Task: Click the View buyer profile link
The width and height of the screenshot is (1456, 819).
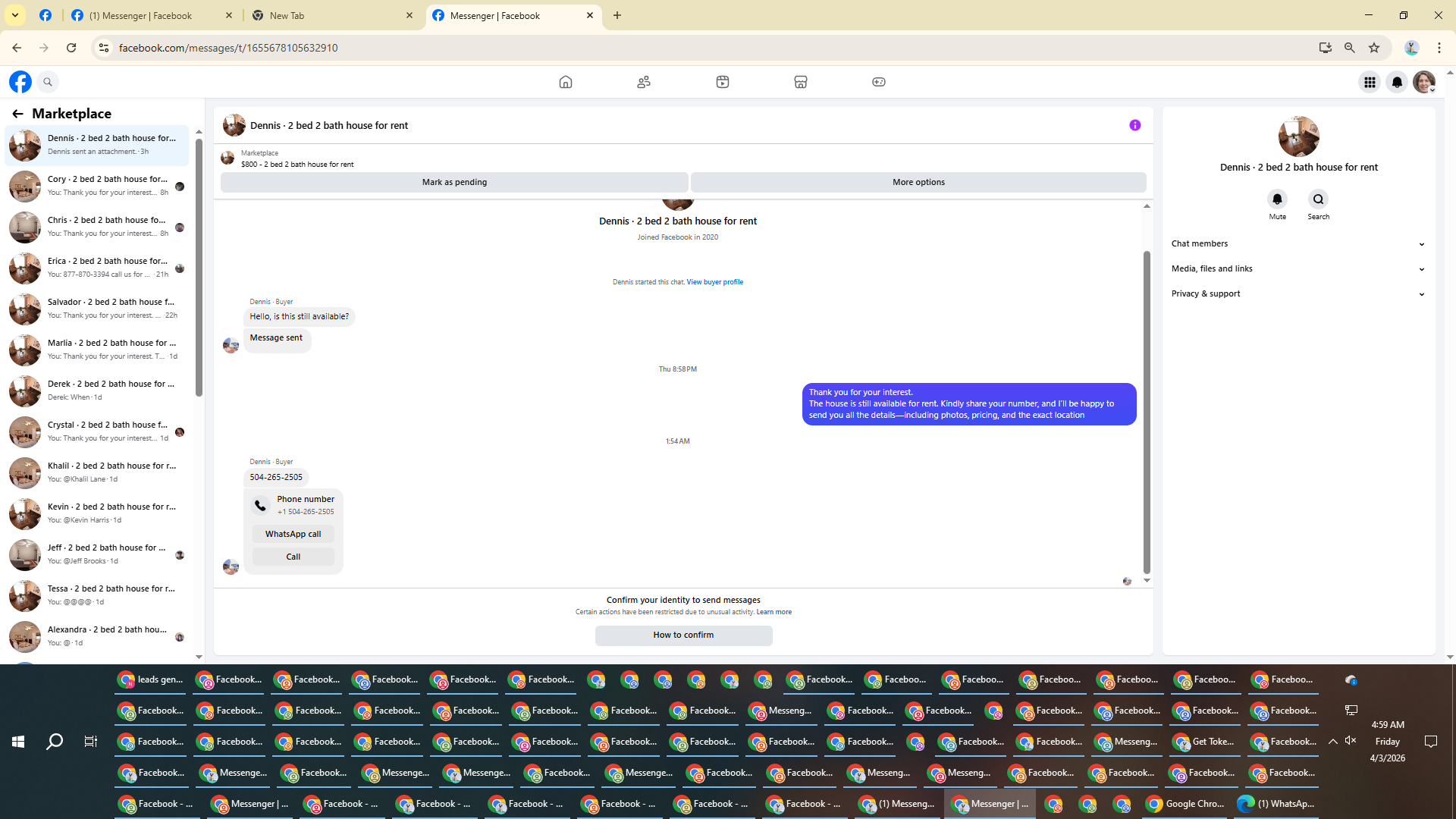Action: click(714, 282)
